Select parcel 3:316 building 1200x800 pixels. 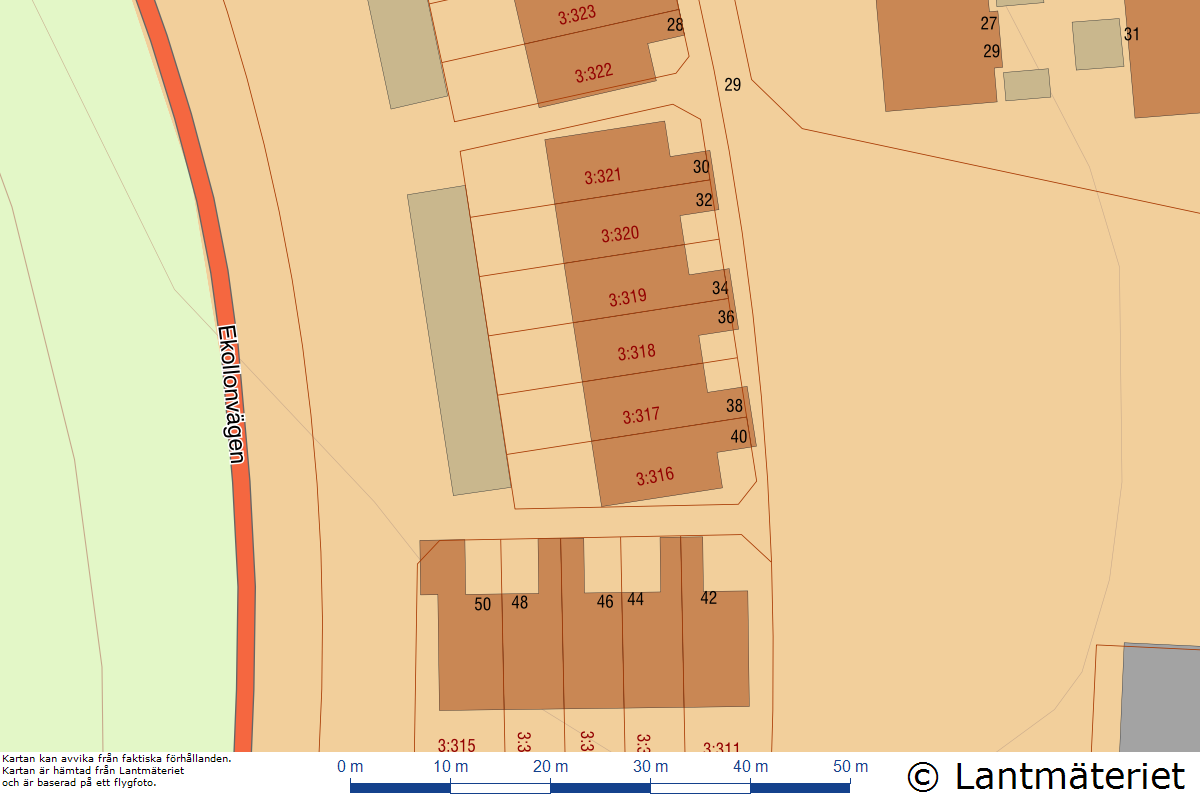[x=655, y=476]
